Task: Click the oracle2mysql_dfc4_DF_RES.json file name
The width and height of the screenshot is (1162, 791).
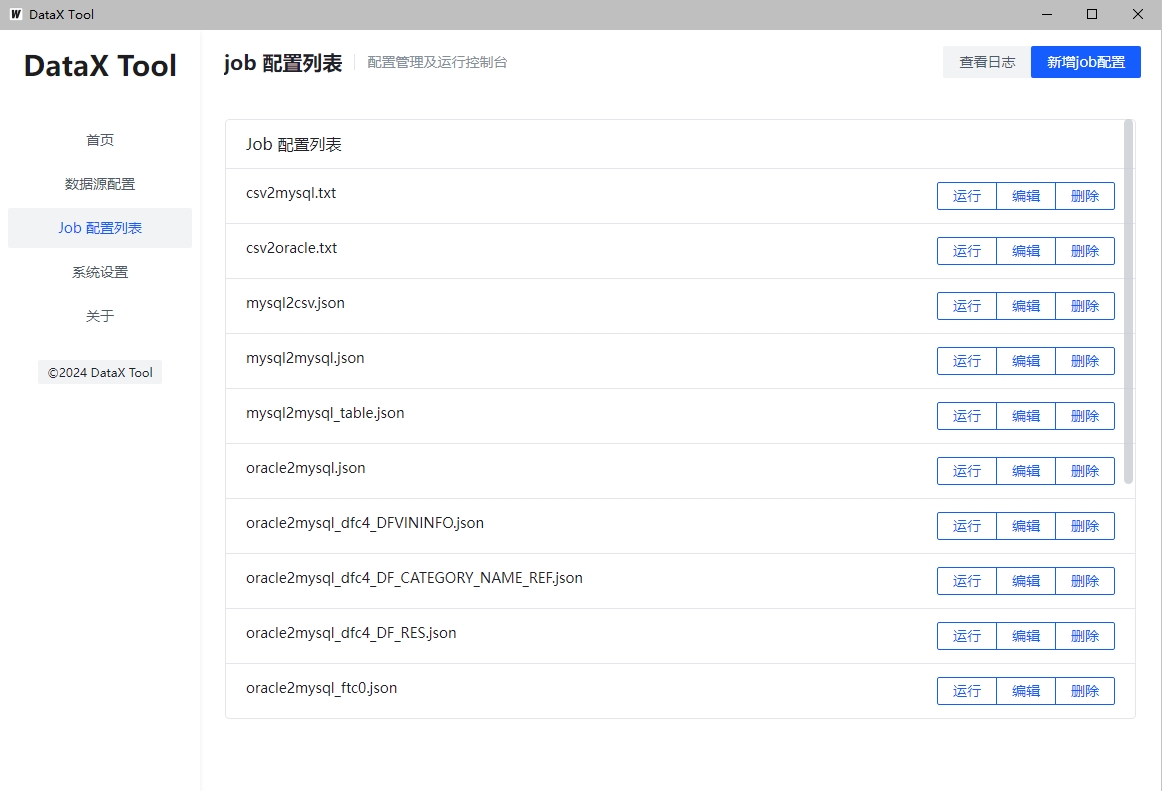Action: tap(351, 633)
